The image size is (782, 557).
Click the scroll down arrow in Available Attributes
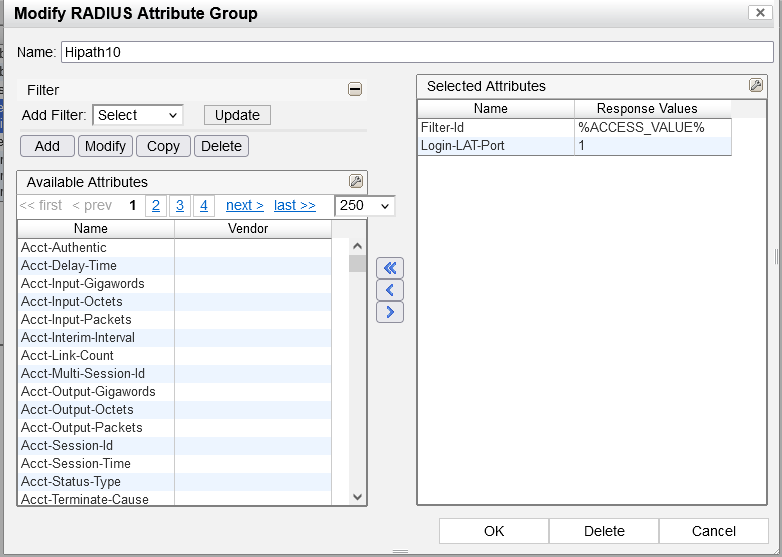(x=357, y=496)
